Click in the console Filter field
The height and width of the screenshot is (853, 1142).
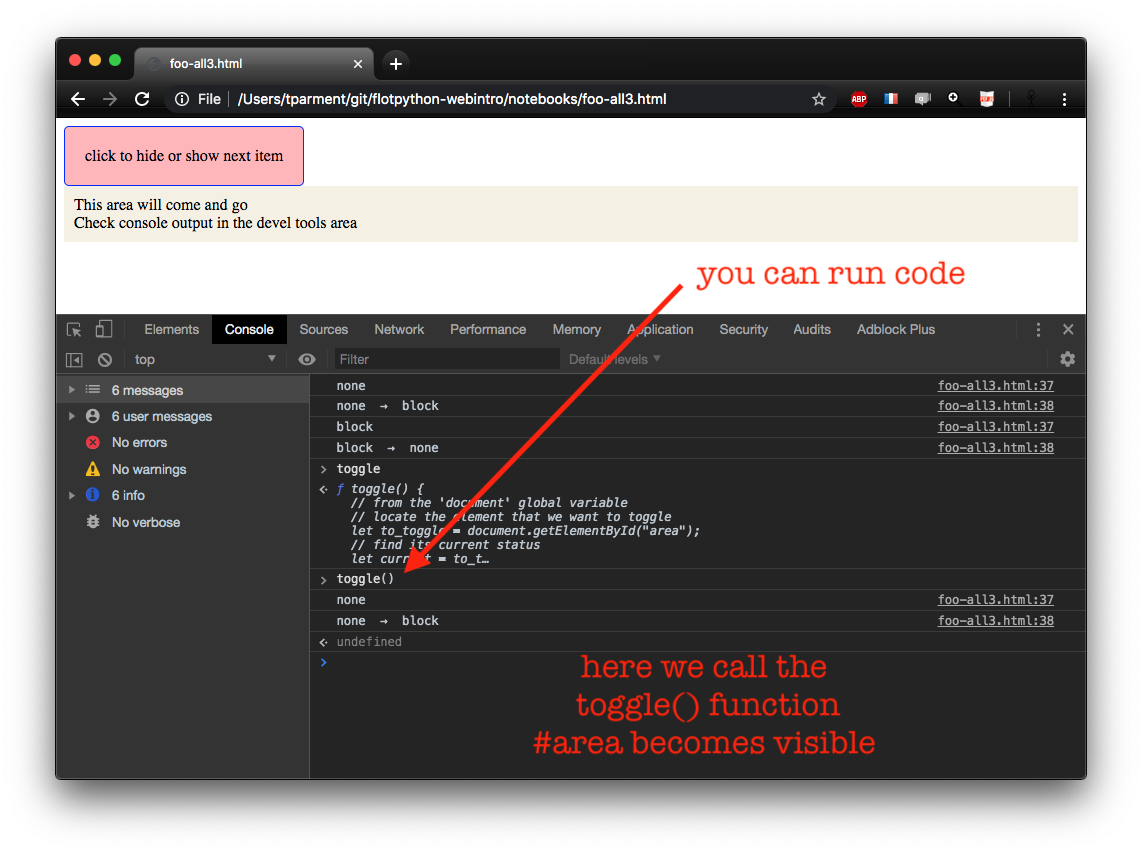coord(446,360)
